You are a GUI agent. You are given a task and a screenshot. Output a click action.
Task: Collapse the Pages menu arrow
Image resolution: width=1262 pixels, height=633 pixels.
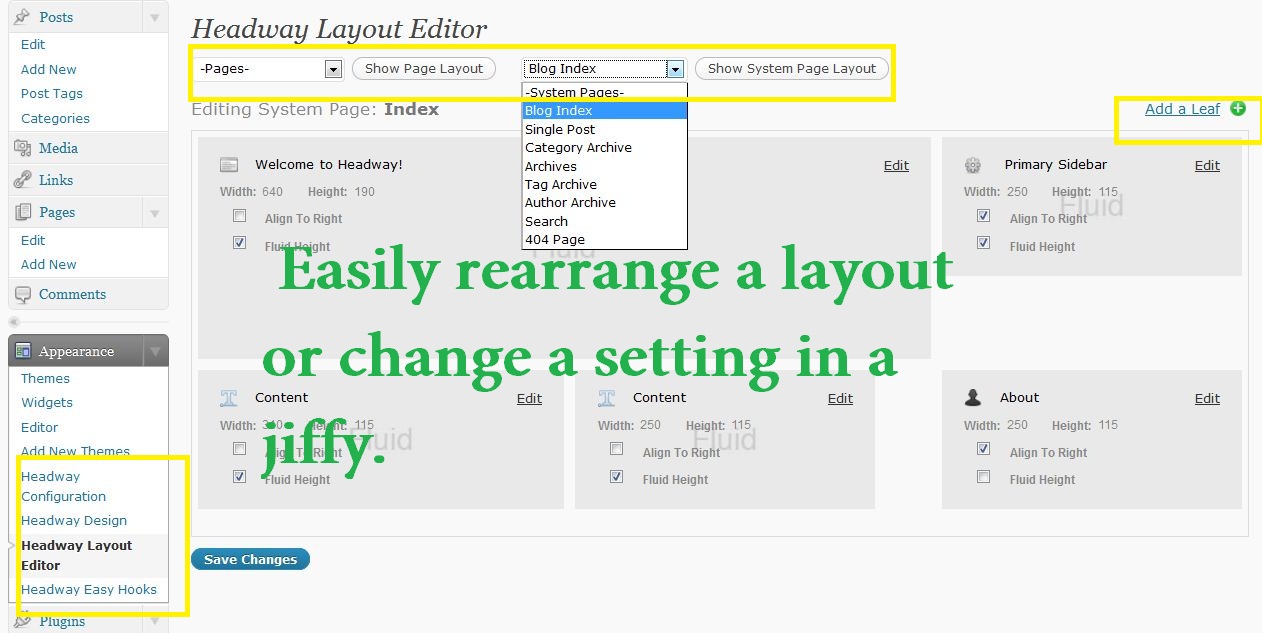coord(154,212)
